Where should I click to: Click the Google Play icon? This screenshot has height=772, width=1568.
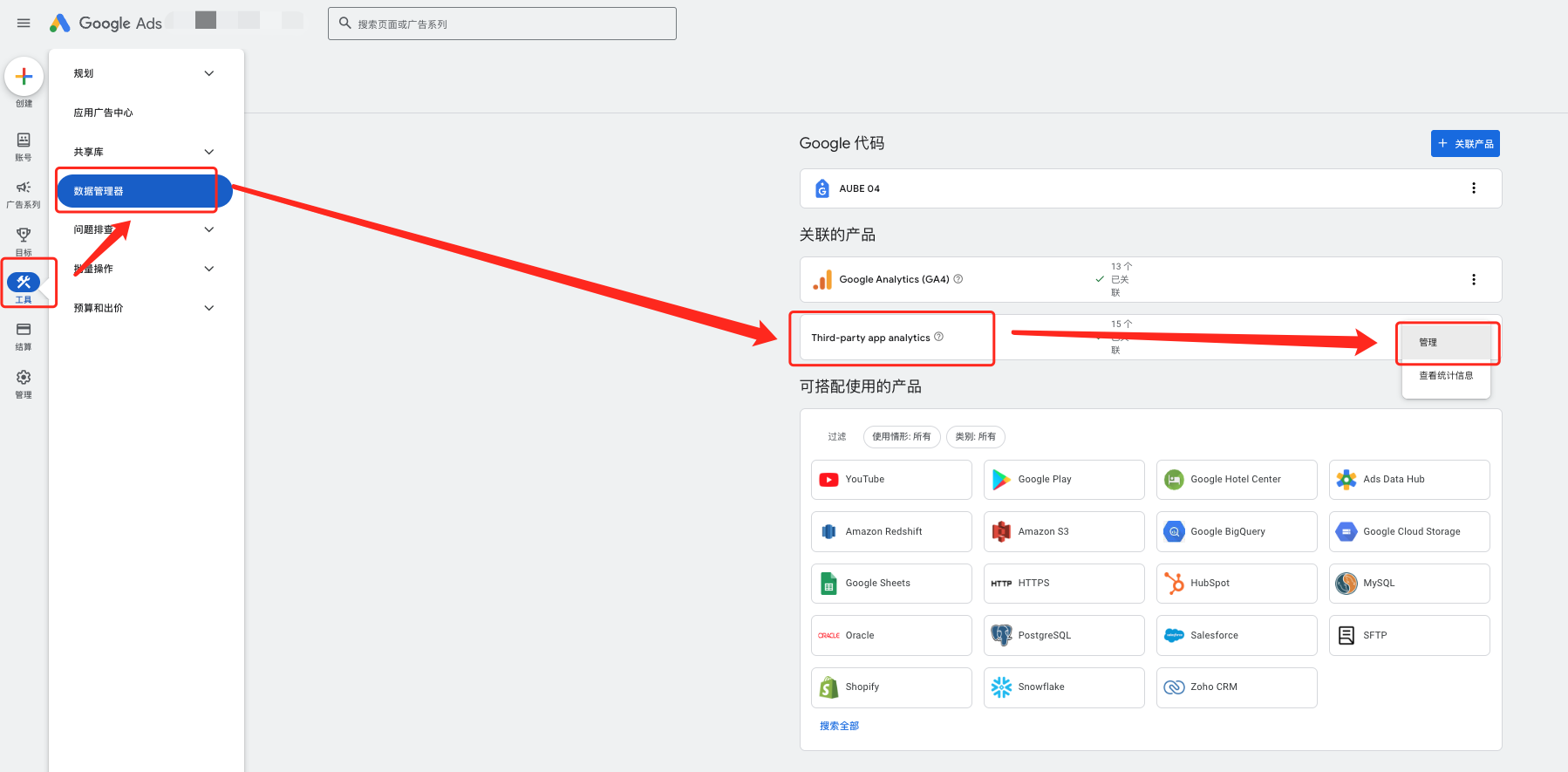pyautogui.click(x=1001, y=480)
